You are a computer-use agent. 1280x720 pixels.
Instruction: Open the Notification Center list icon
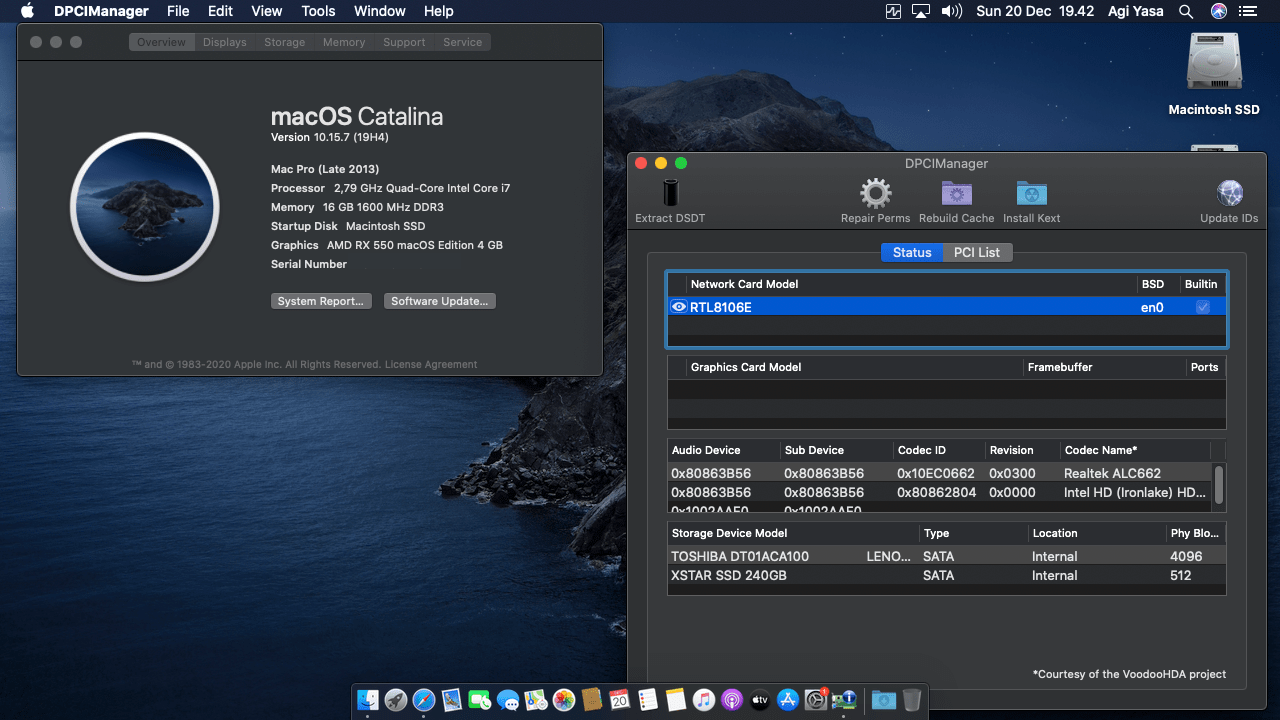pyautogui.click(x=1247, y=11)
